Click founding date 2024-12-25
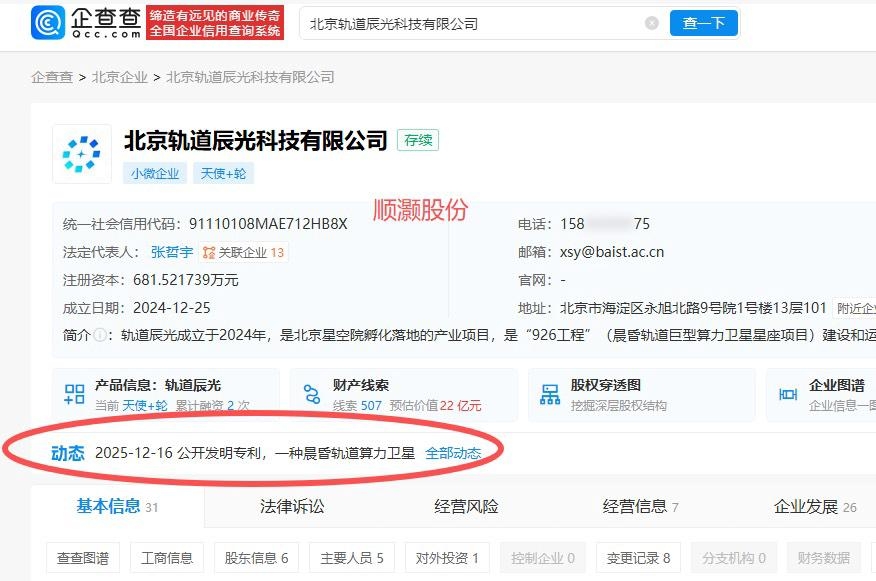Screen dimensions: 876x581 pyautogui.click(x=172, y=308)
